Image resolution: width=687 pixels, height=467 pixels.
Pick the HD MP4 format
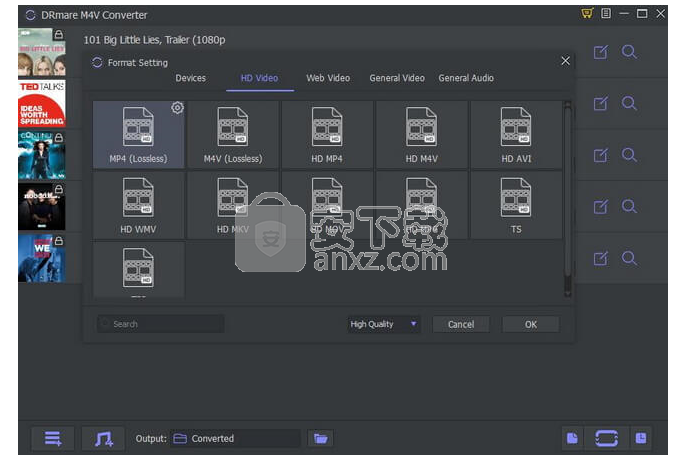tap(327, 134)
